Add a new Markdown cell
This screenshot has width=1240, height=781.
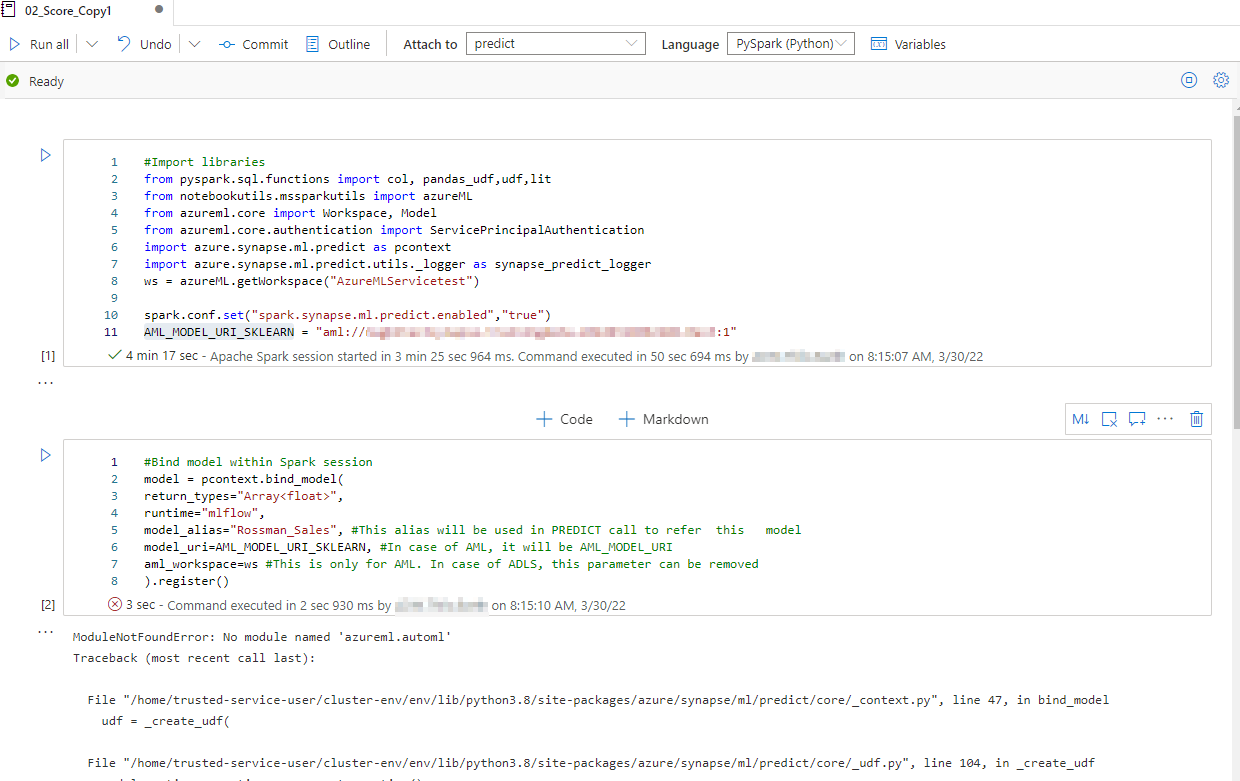[x=663, y=419]
